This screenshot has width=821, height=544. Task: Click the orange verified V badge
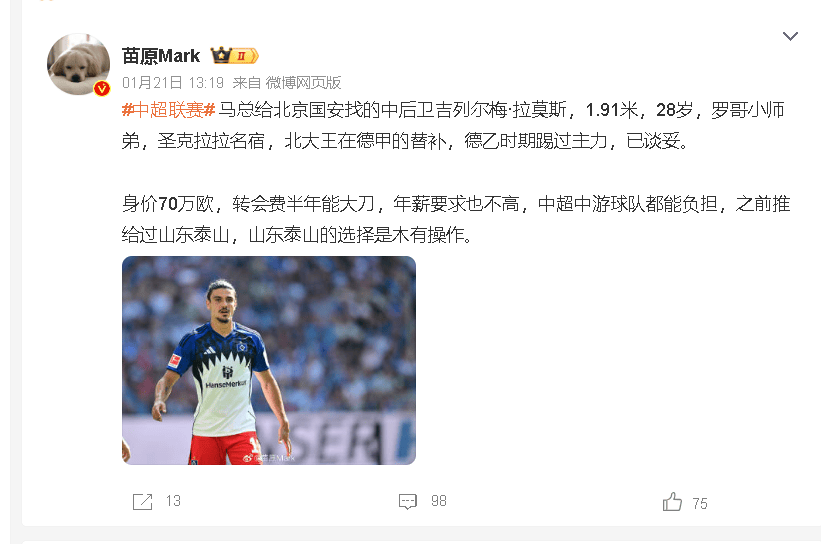(x=102, y=88)
